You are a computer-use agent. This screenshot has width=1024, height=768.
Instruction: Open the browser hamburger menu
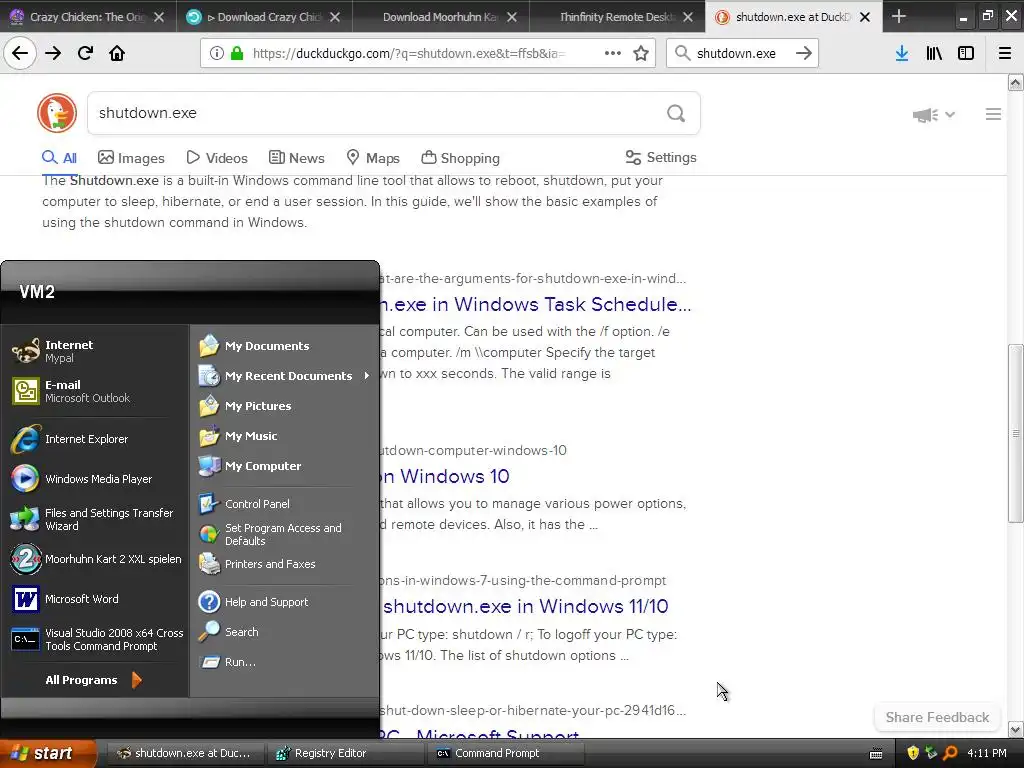click(x=1005, y=53)
